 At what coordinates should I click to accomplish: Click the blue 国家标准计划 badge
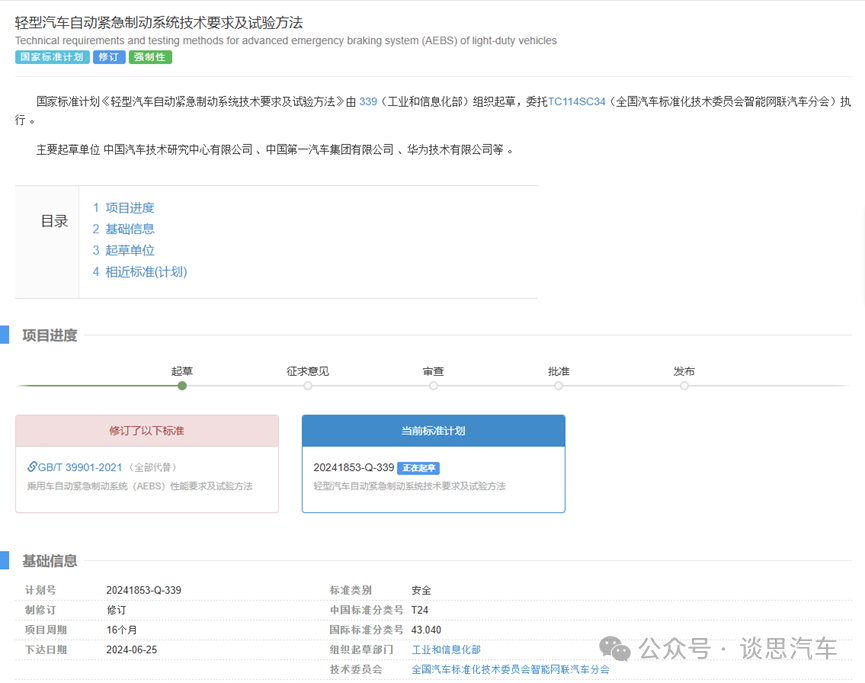click(x=51, y=57)
